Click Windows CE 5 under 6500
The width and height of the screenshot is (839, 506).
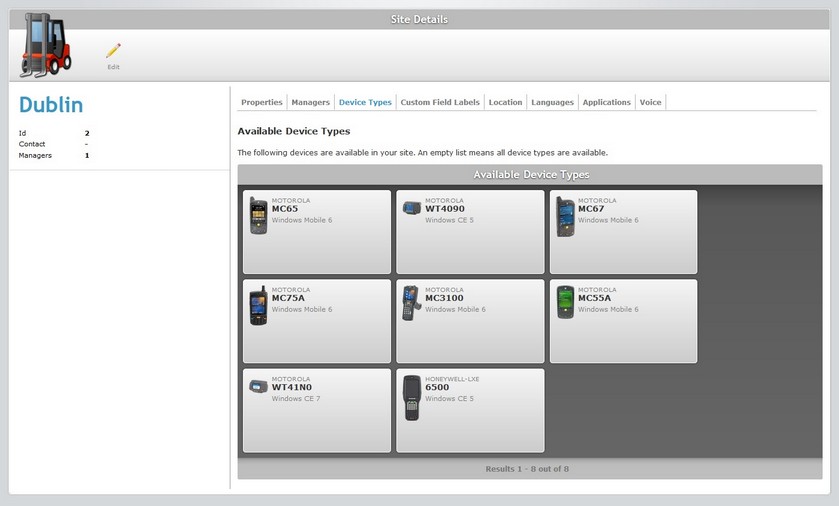(449, 398)
